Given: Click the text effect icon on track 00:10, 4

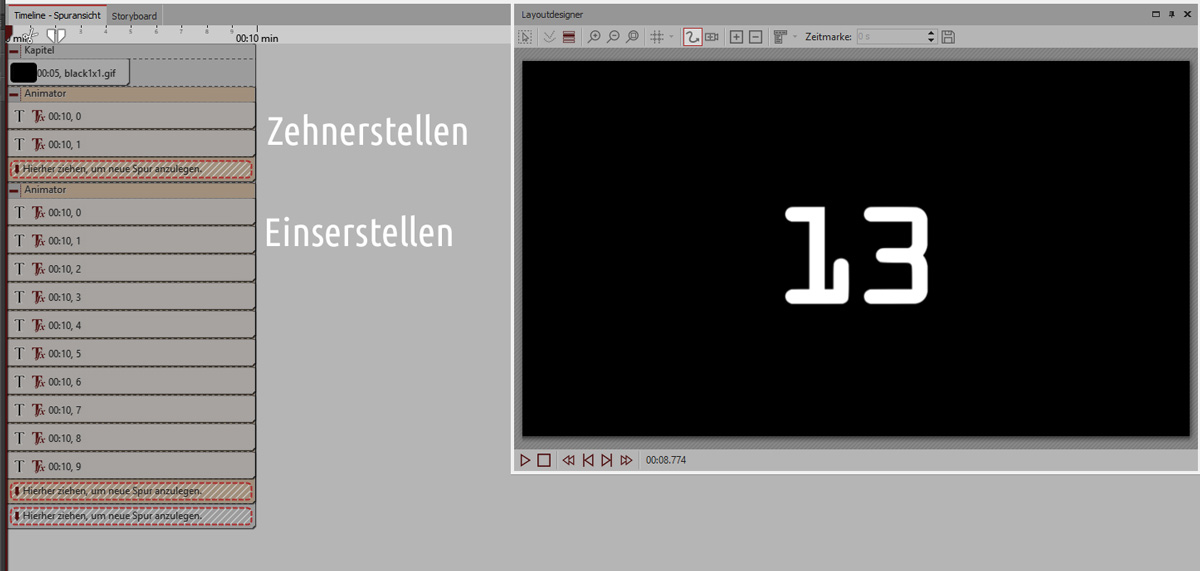Looking at the screenshot, I should [39, 325].
